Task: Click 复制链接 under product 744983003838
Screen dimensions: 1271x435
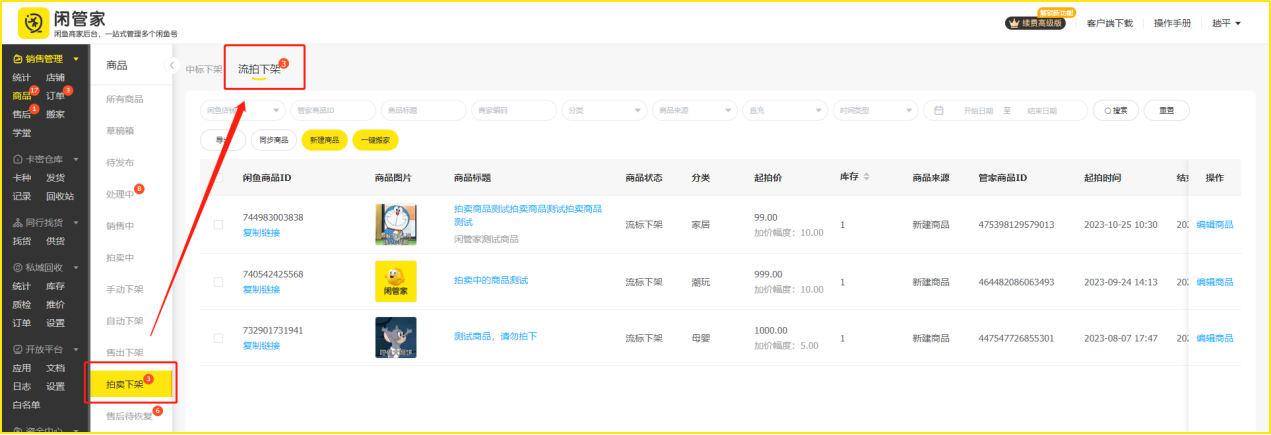Action: coord(261,233)
